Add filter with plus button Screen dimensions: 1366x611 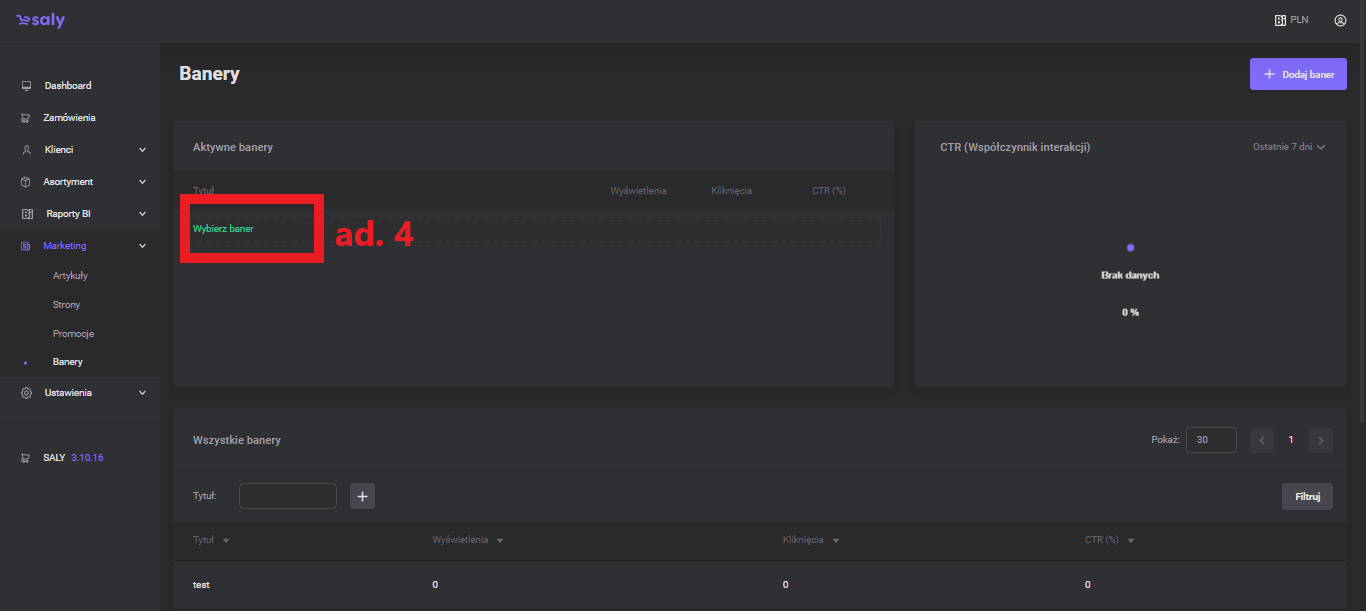coord(362,496)
